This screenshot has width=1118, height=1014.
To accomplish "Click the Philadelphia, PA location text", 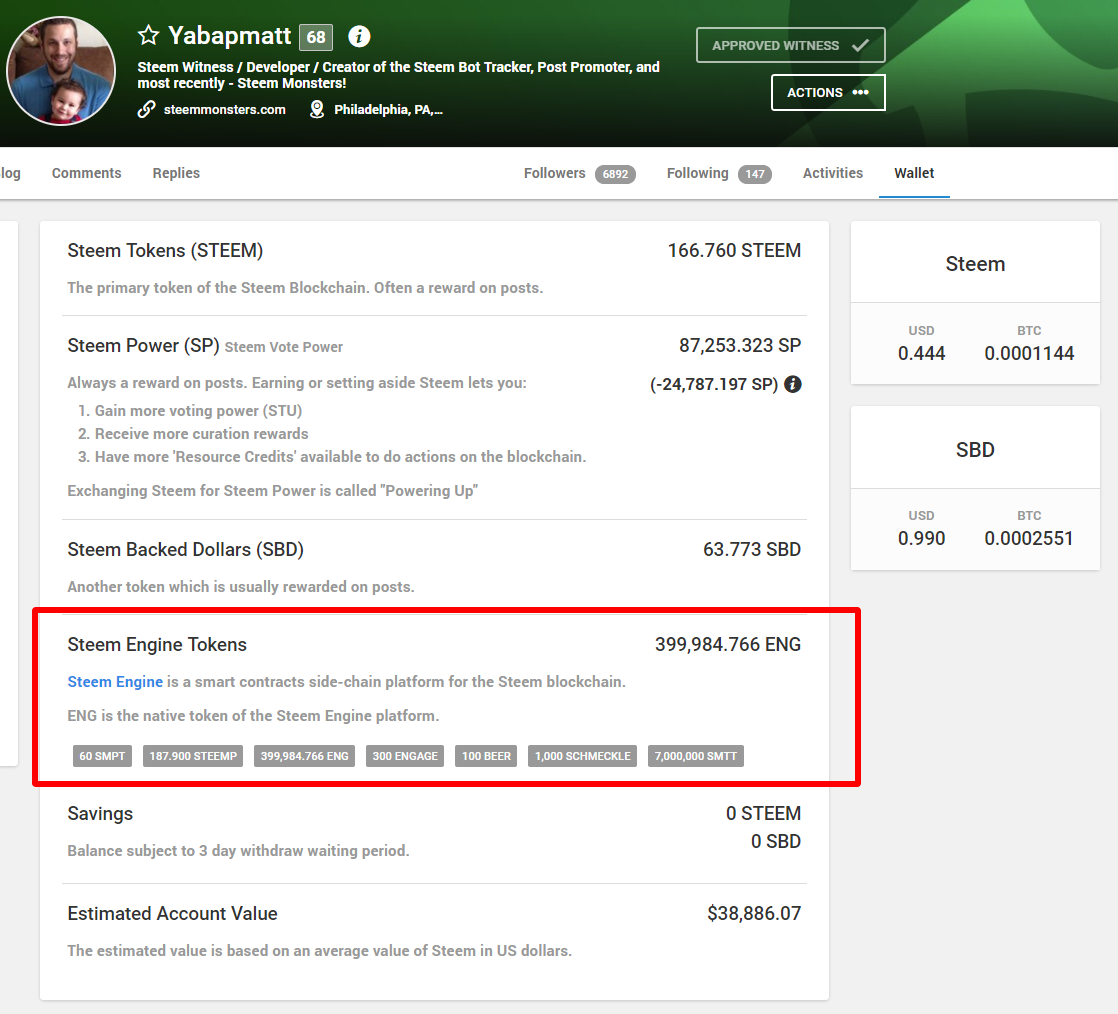I will click(x=389, y=109).
